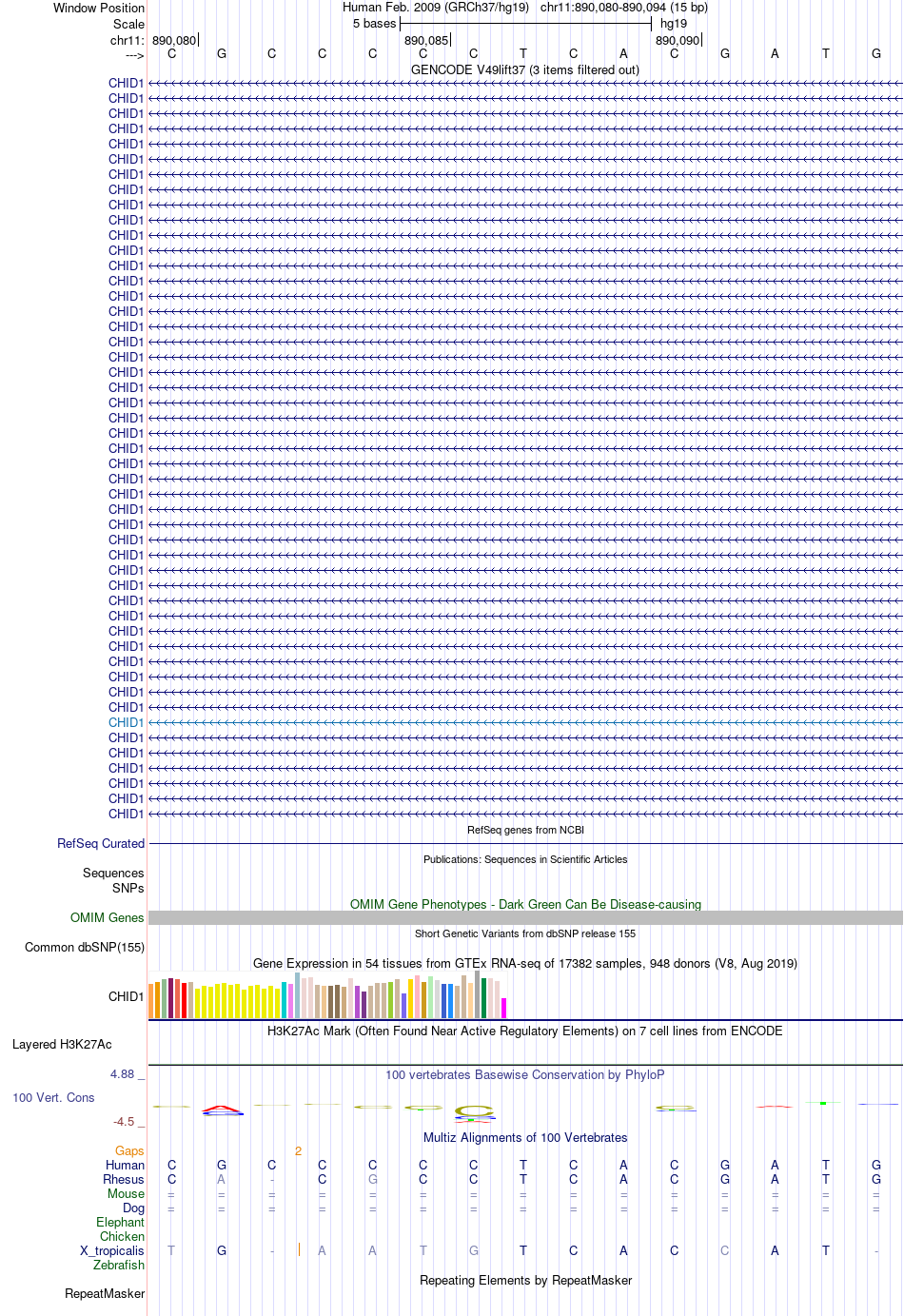Click the 4.88 PhyloP scale maximum value
This screenshot has width=904, height=1316.
123,1073
